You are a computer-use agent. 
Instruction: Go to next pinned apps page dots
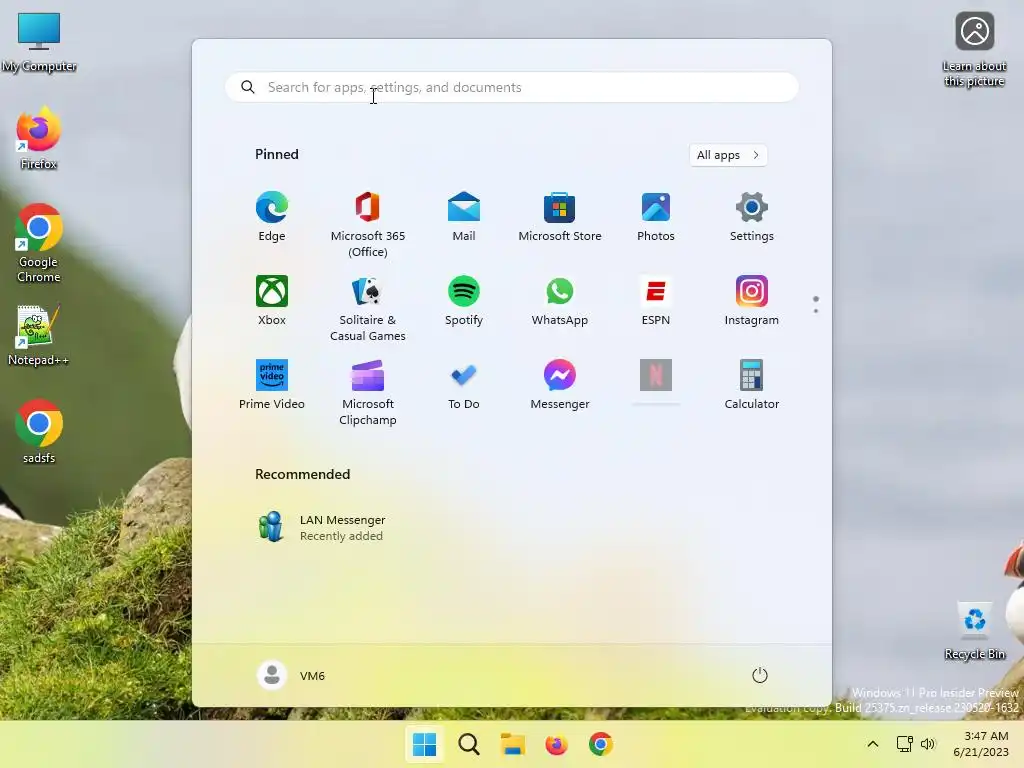click(816, 304)
